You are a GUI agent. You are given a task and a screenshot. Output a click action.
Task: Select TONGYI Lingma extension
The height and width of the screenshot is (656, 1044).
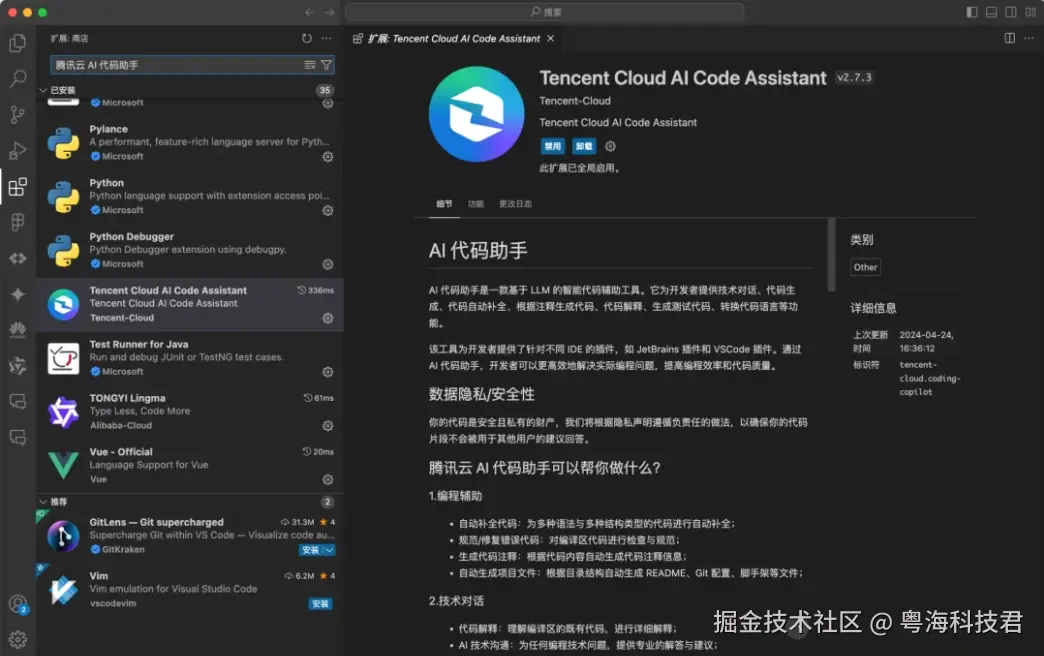(x=190, y=412)
